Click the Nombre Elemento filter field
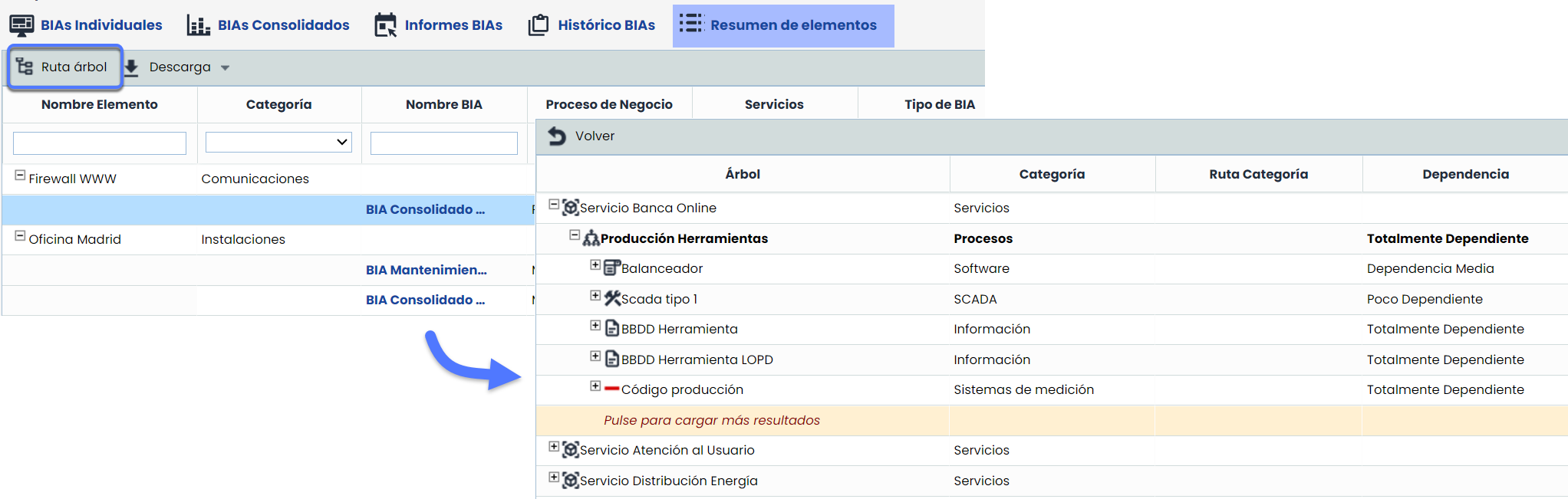Screen dimensions: 1568x499 (x=100, y=143)
